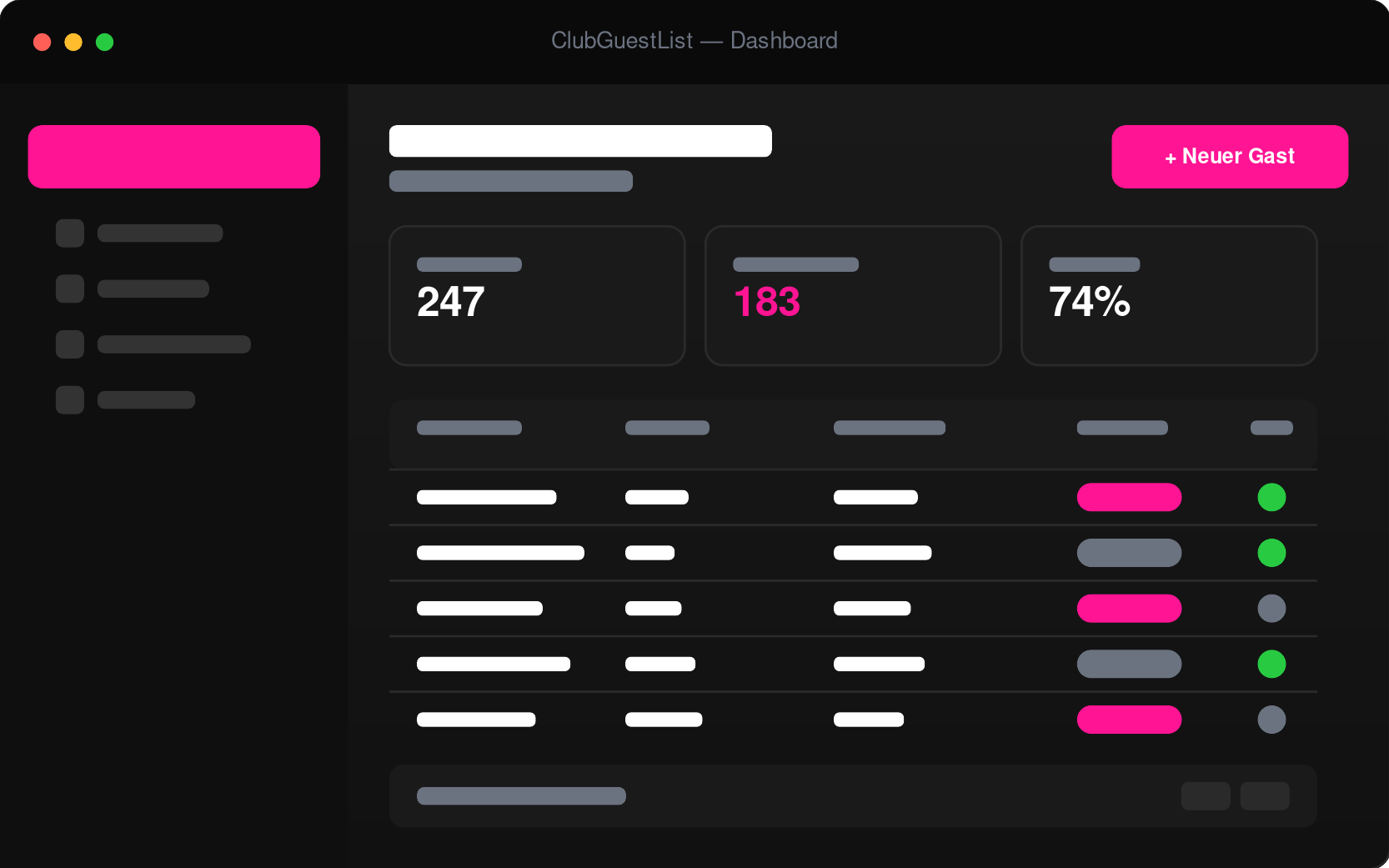This screenshot has width=1389, height=868.
Task: Click the green macOS maximize window button
Action: pos(104,42)
